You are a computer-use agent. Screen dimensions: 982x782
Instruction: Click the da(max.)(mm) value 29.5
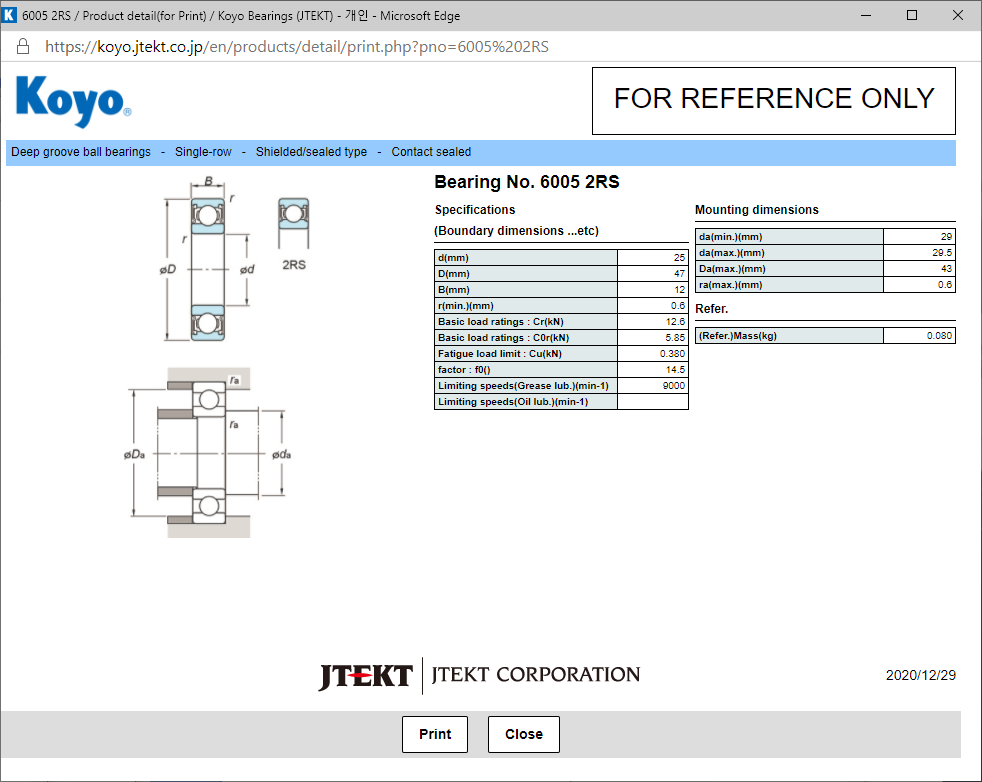919,252
